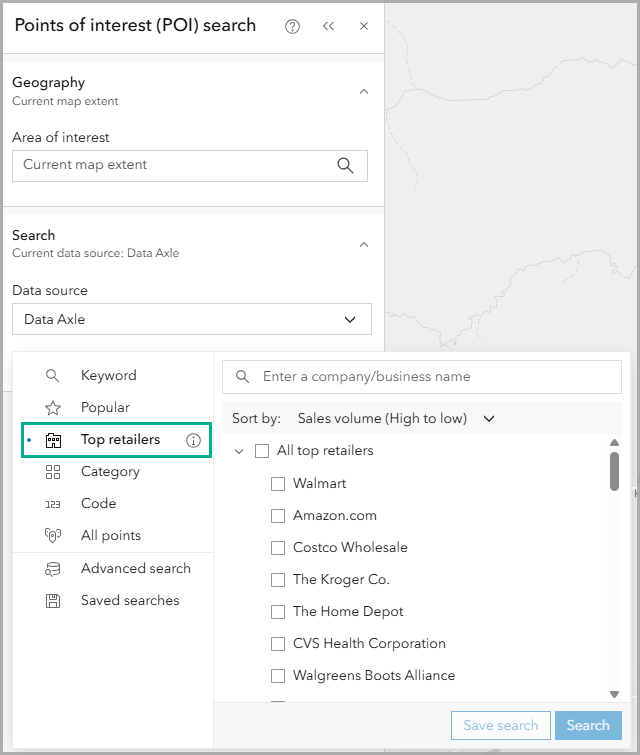Click the magnifier in company name search box
640x755 pixels.
click(x=243, y=377)
